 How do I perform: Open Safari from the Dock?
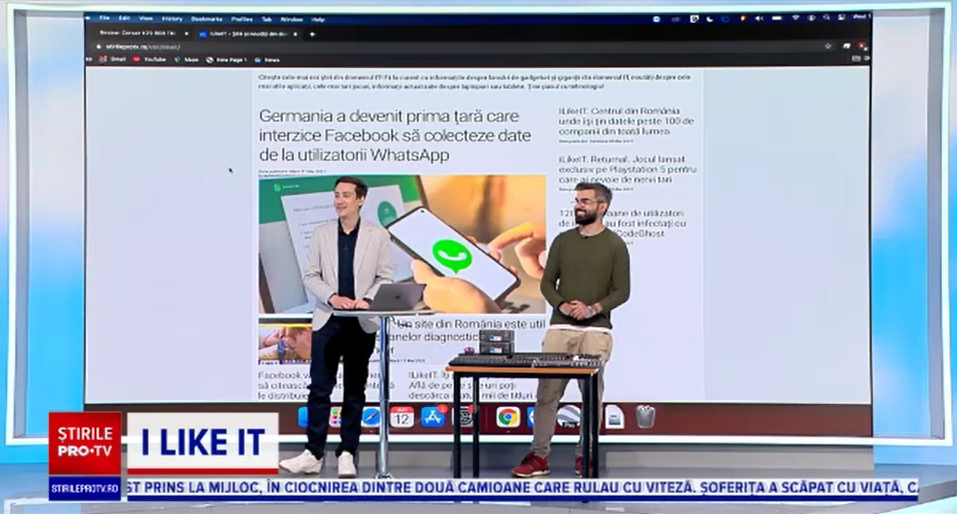coord(370,417)
